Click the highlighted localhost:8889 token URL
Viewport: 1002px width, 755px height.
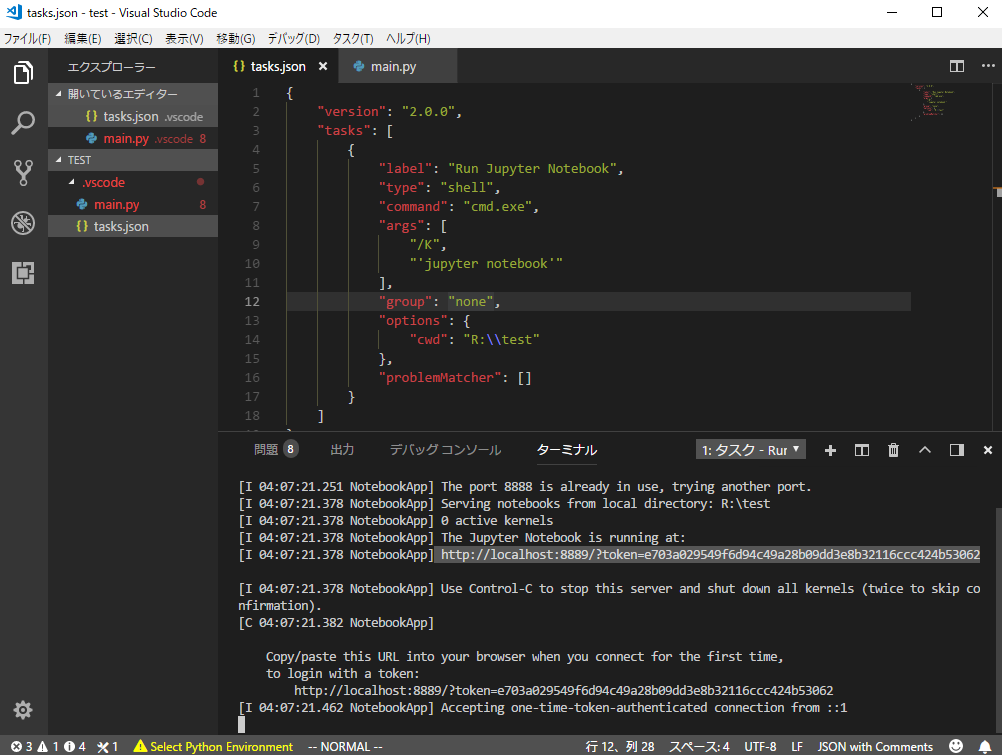[x=710, y=554]
